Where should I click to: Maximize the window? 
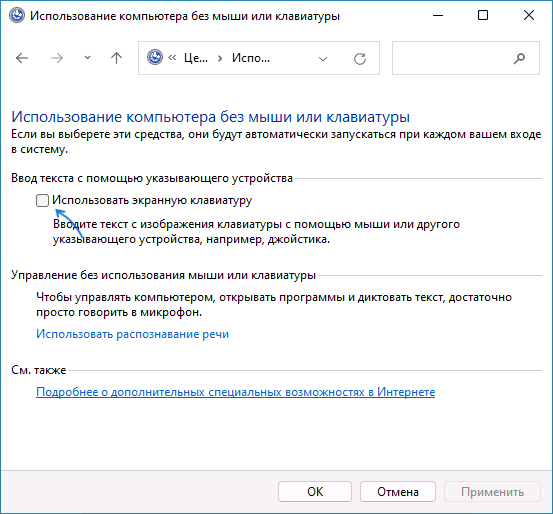pos(483,16)
